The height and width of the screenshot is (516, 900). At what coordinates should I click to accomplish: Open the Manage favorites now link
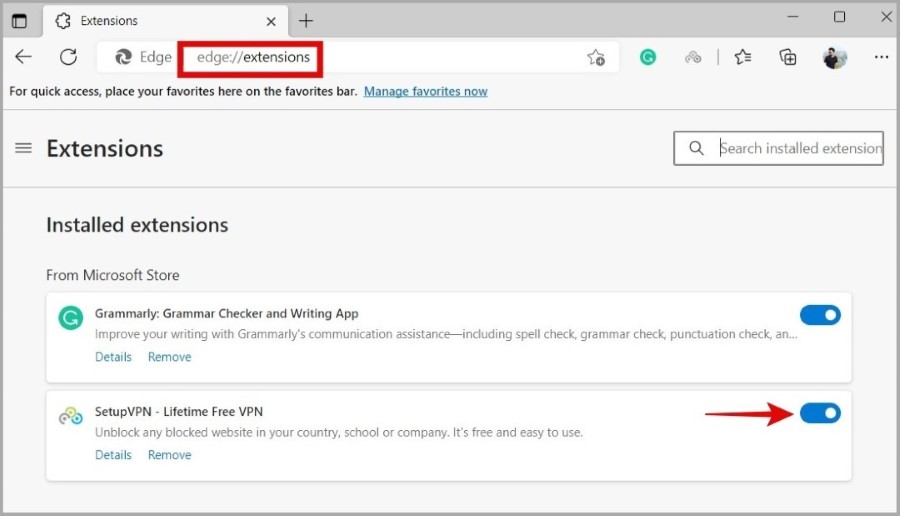click(425, 91)
